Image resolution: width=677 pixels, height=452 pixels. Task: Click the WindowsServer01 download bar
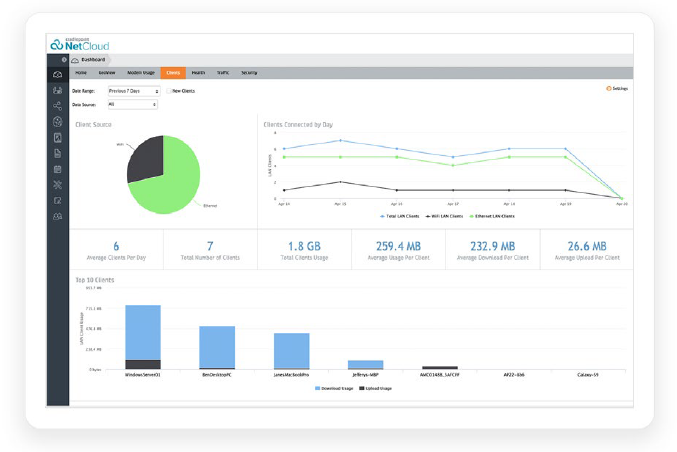(143, 332)
